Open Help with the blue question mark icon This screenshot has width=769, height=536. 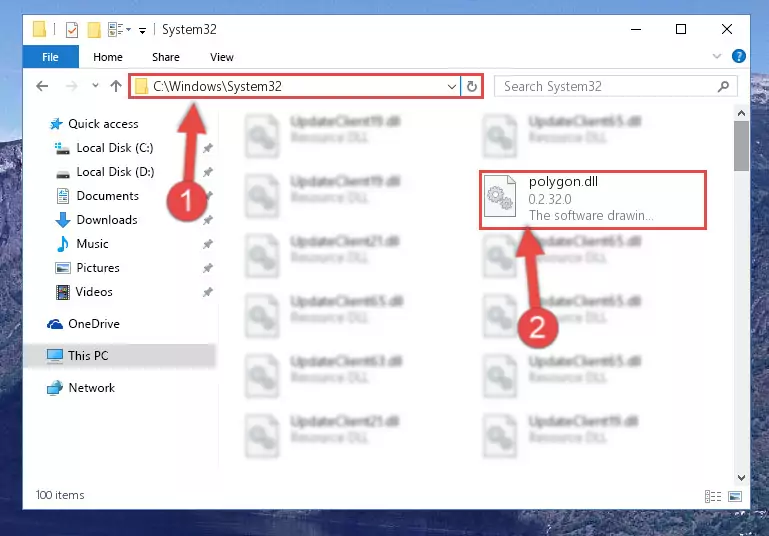point(738,56)
